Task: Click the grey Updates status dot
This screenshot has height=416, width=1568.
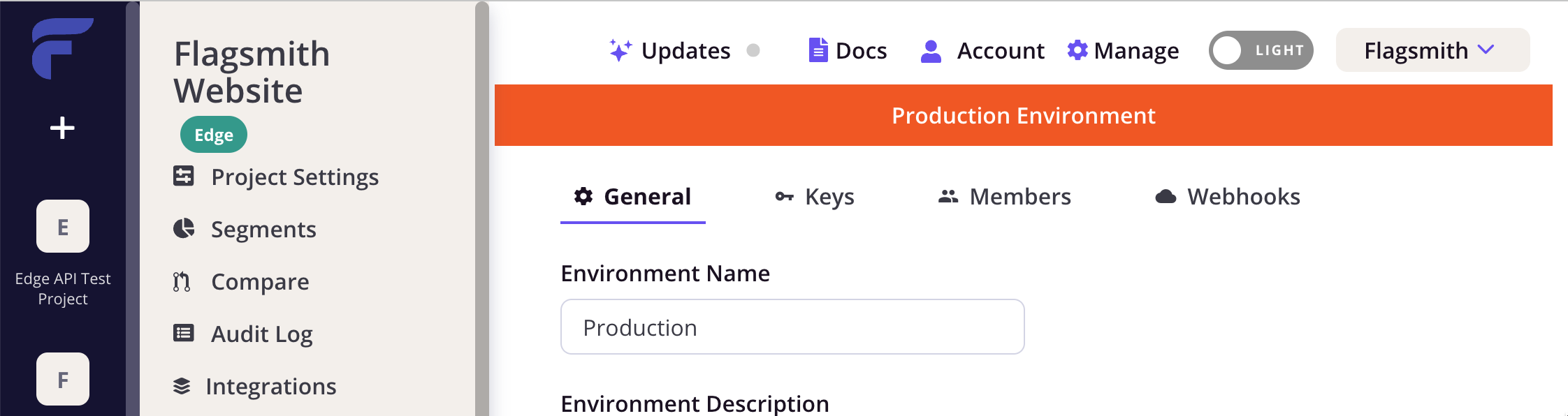Action: [753, 50]
